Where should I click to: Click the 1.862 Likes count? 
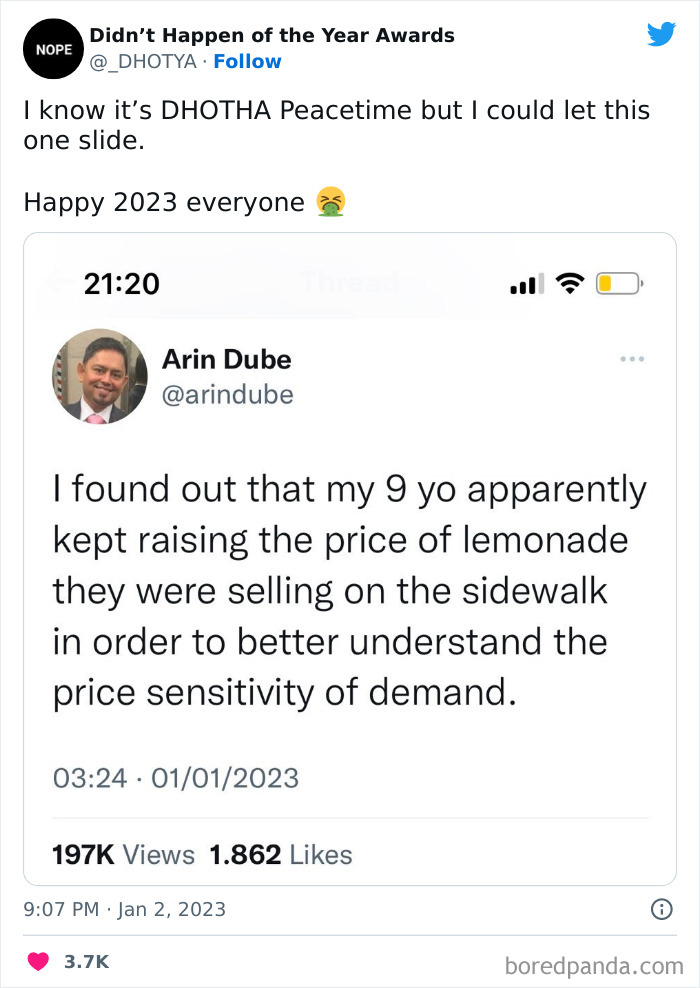point(280,855)
